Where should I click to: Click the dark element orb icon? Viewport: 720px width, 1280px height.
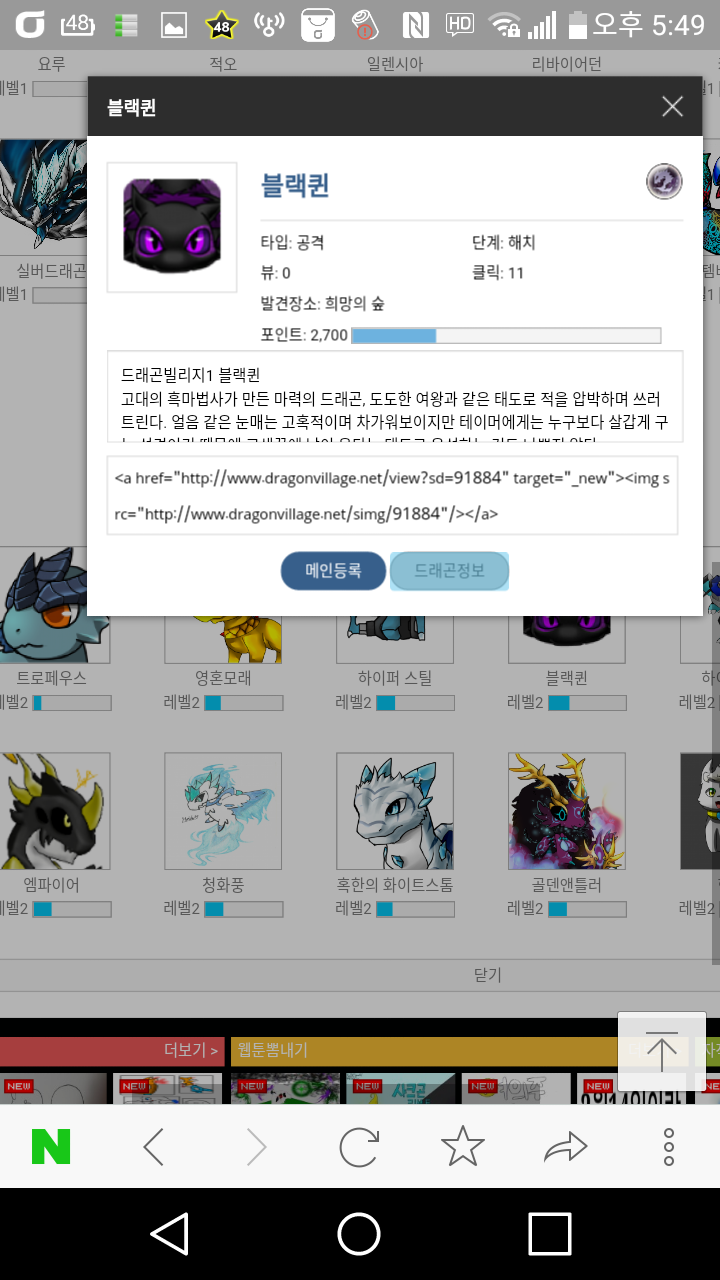click(x=664, y=182)
